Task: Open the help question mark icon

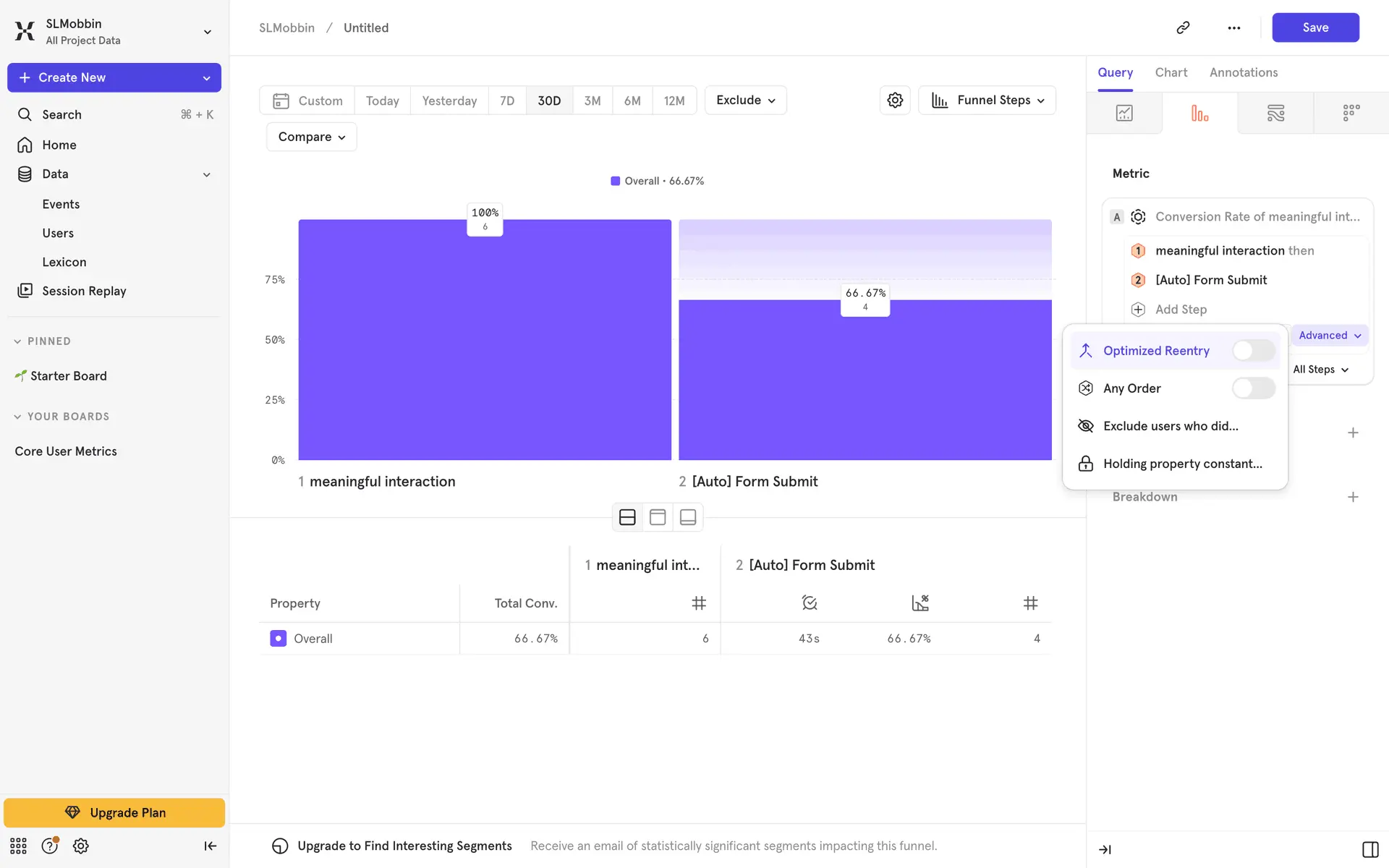Action: (49, 846)
